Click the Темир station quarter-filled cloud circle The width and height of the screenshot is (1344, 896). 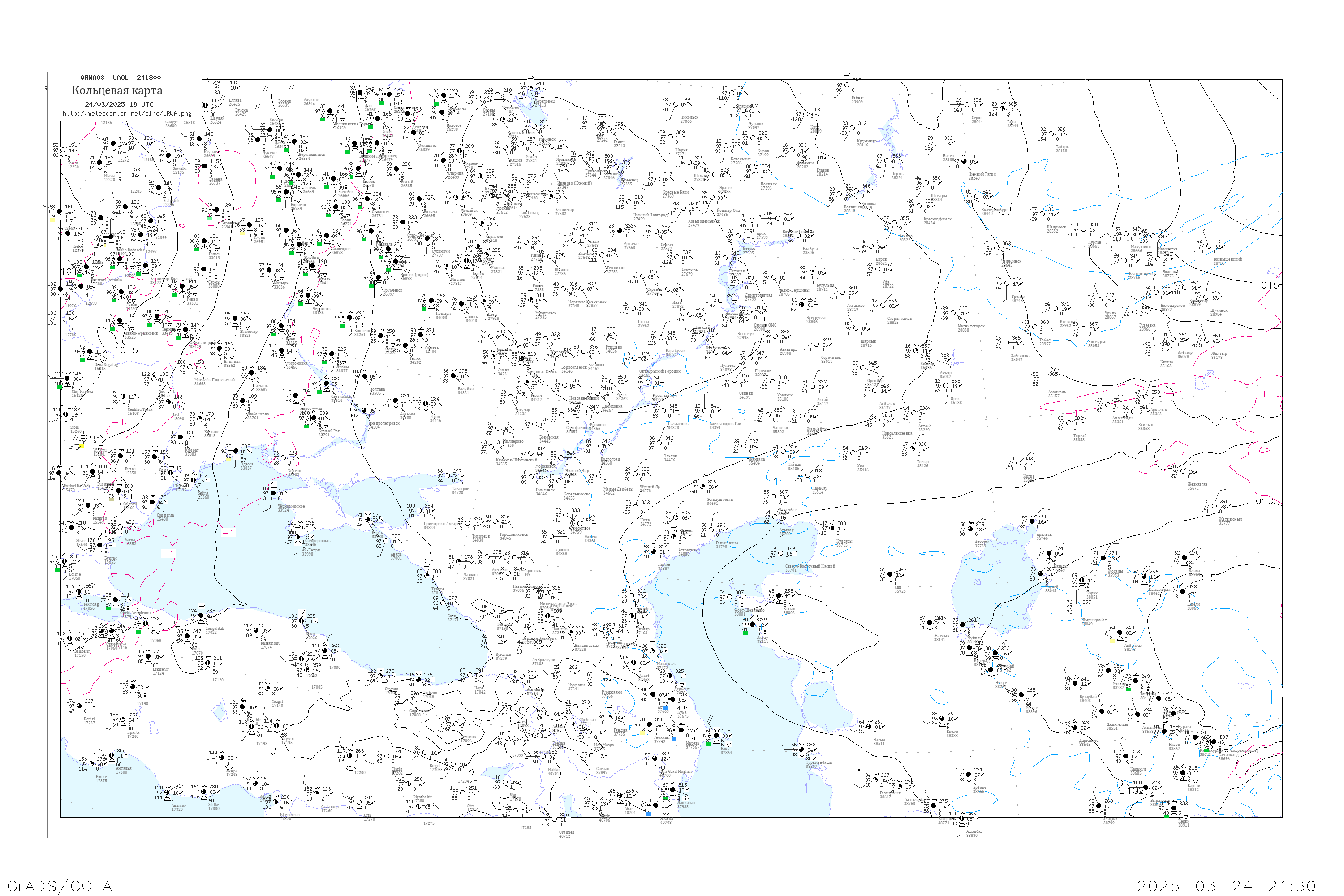click(x=913, y=449)
